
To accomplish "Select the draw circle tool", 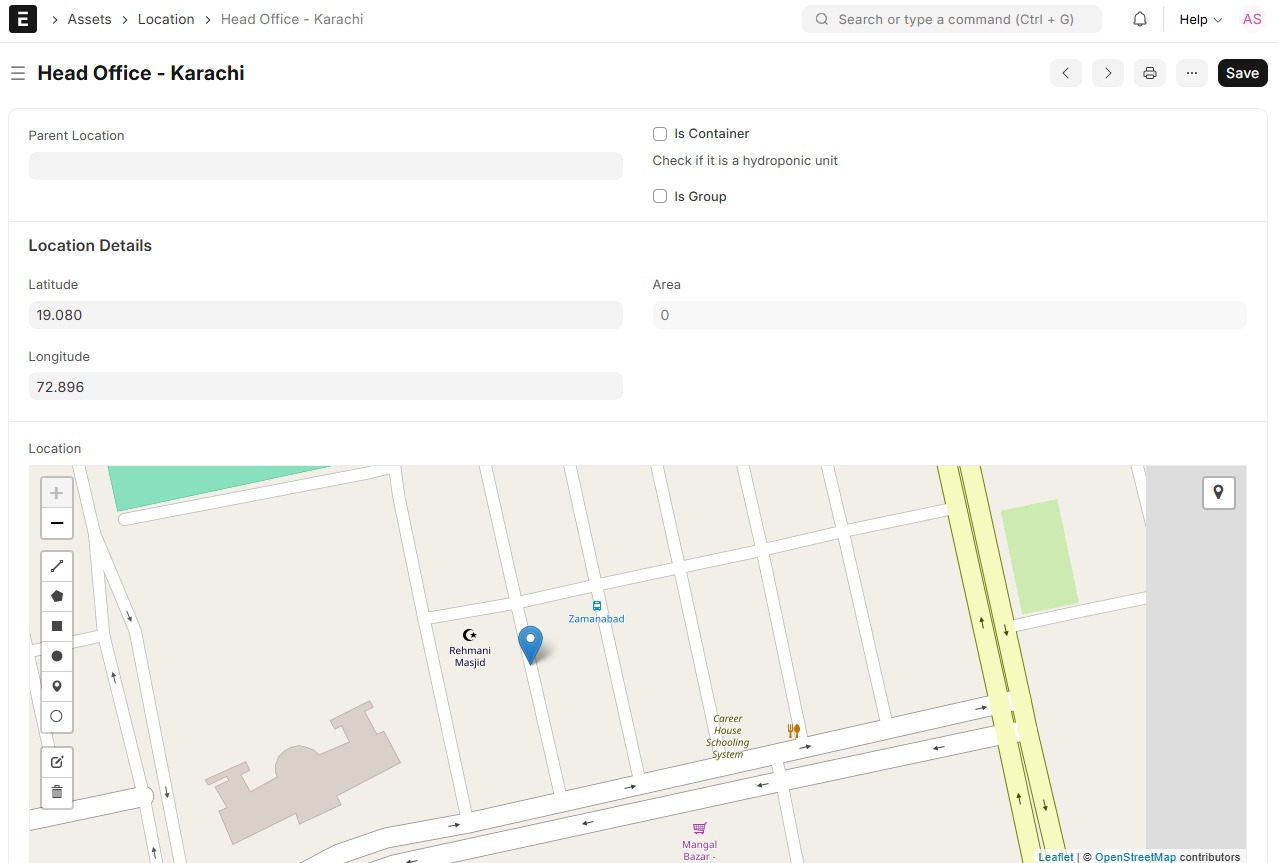I will (56, 655).
